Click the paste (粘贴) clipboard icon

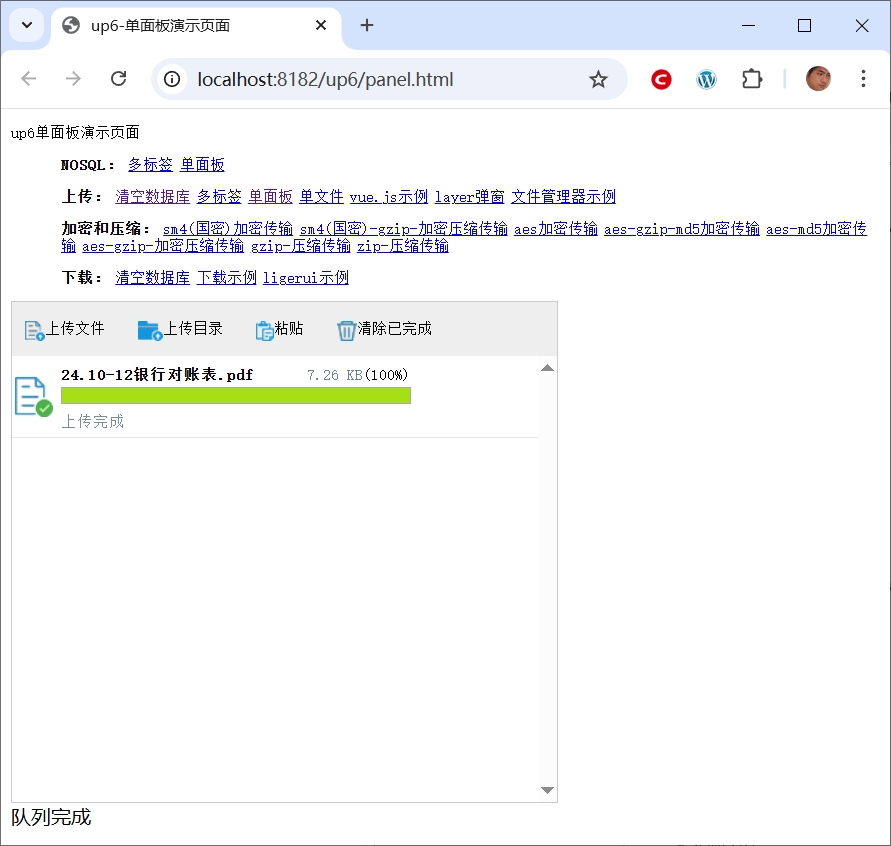(x=264, y=330)
